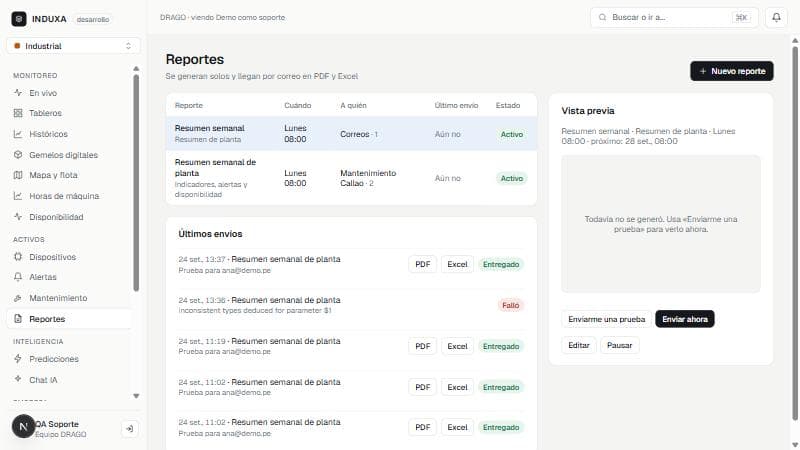Click the Estado column header
Screen dimensions: 800x450
pyautogui.click(x=508, y=105)
